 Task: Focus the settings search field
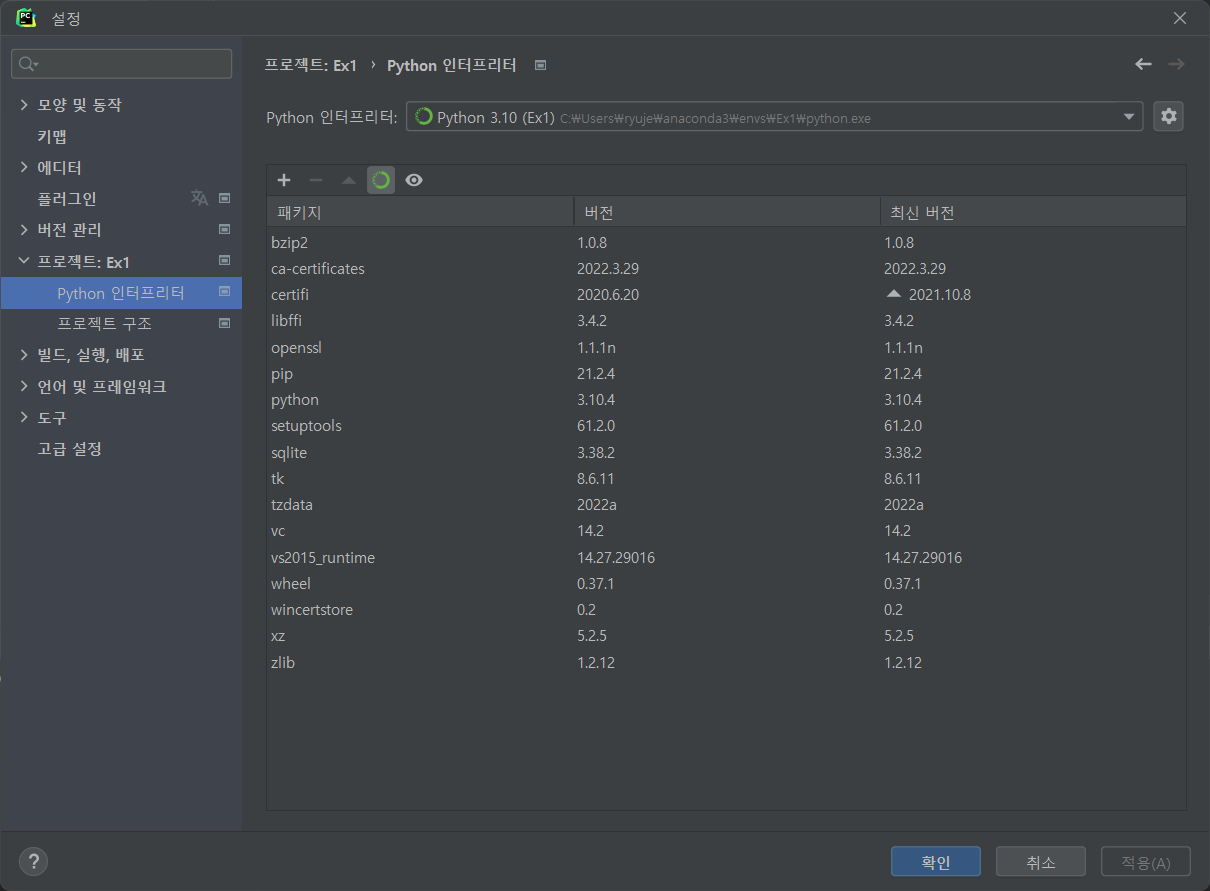tap(121, 64)
